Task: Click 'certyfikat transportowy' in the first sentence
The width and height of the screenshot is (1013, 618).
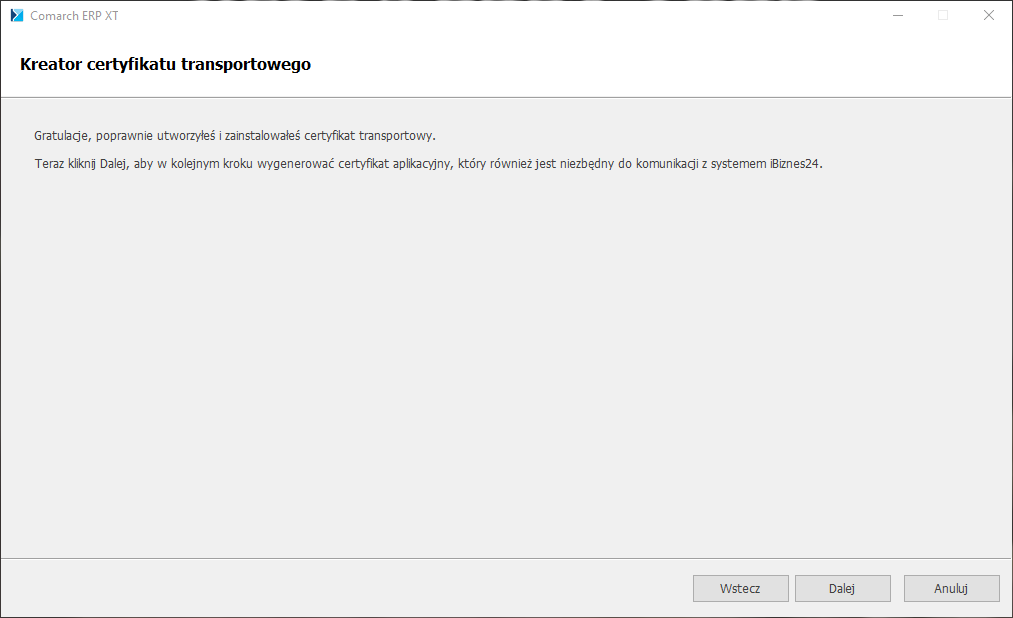Action: pyautogui.click(x=375, y=135)
